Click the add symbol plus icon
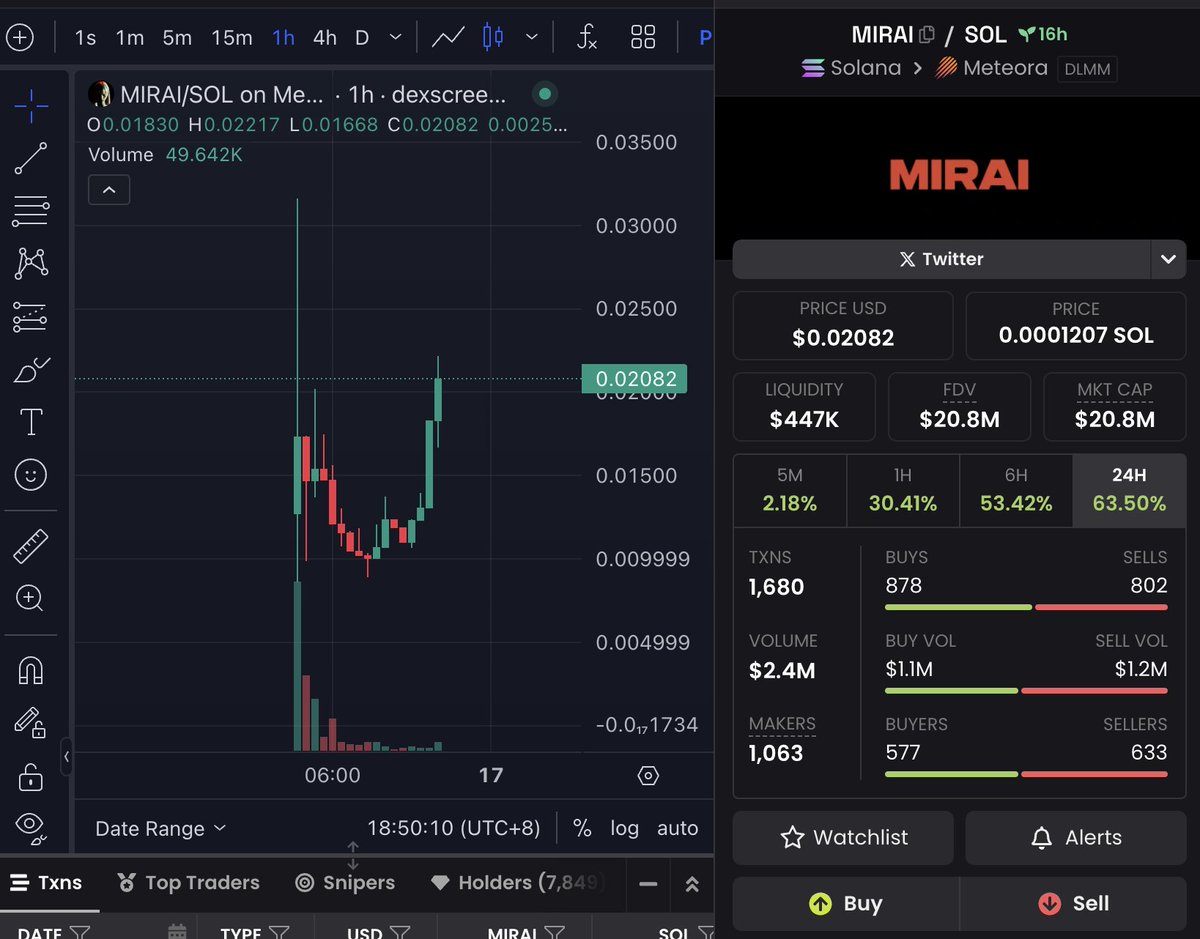The image size is (1200, 939). coord(20,38)
